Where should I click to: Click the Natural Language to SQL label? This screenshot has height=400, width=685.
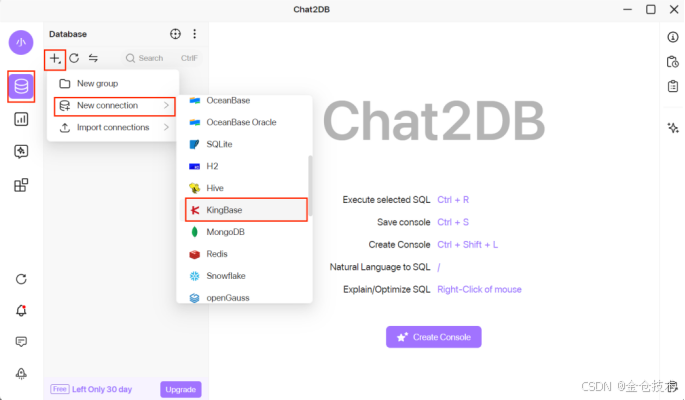point(380,267)
